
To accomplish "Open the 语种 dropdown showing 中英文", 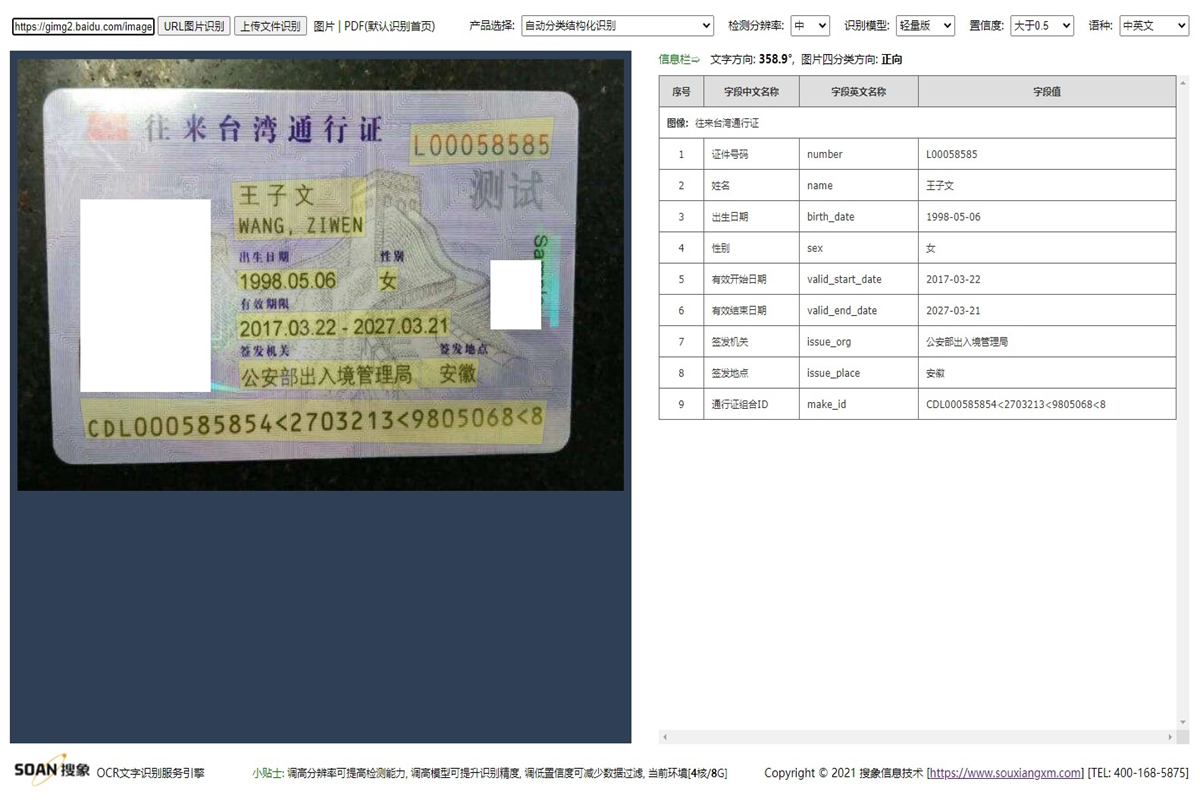I will (x=1153, y=25).
